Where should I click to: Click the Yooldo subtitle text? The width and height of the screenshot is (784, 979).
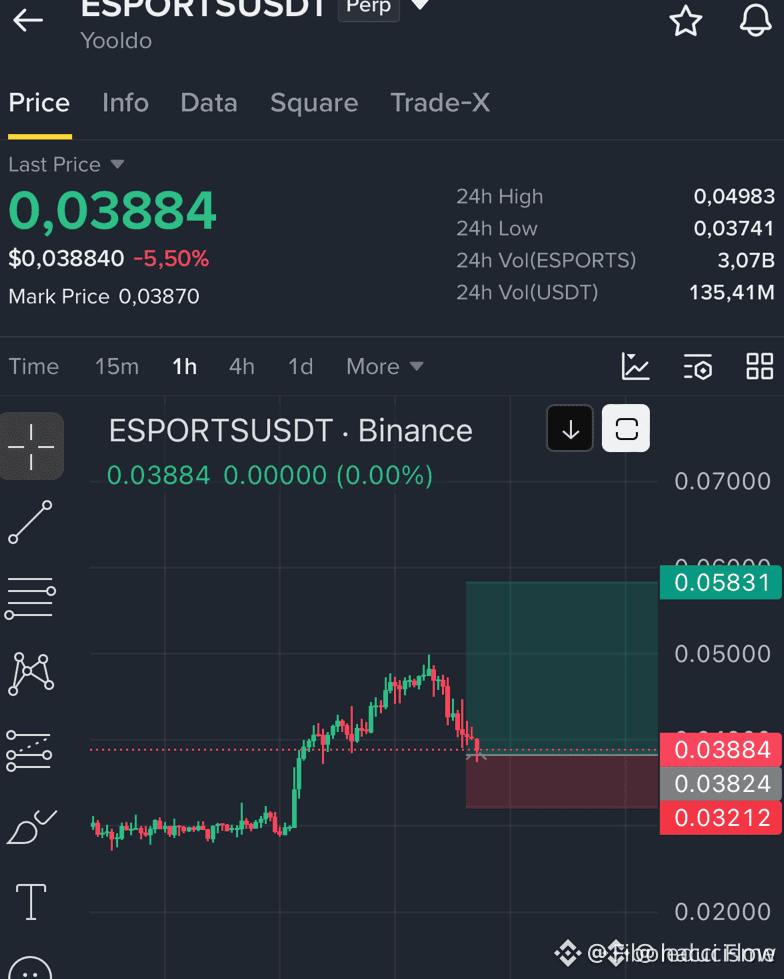pos(116,41)
